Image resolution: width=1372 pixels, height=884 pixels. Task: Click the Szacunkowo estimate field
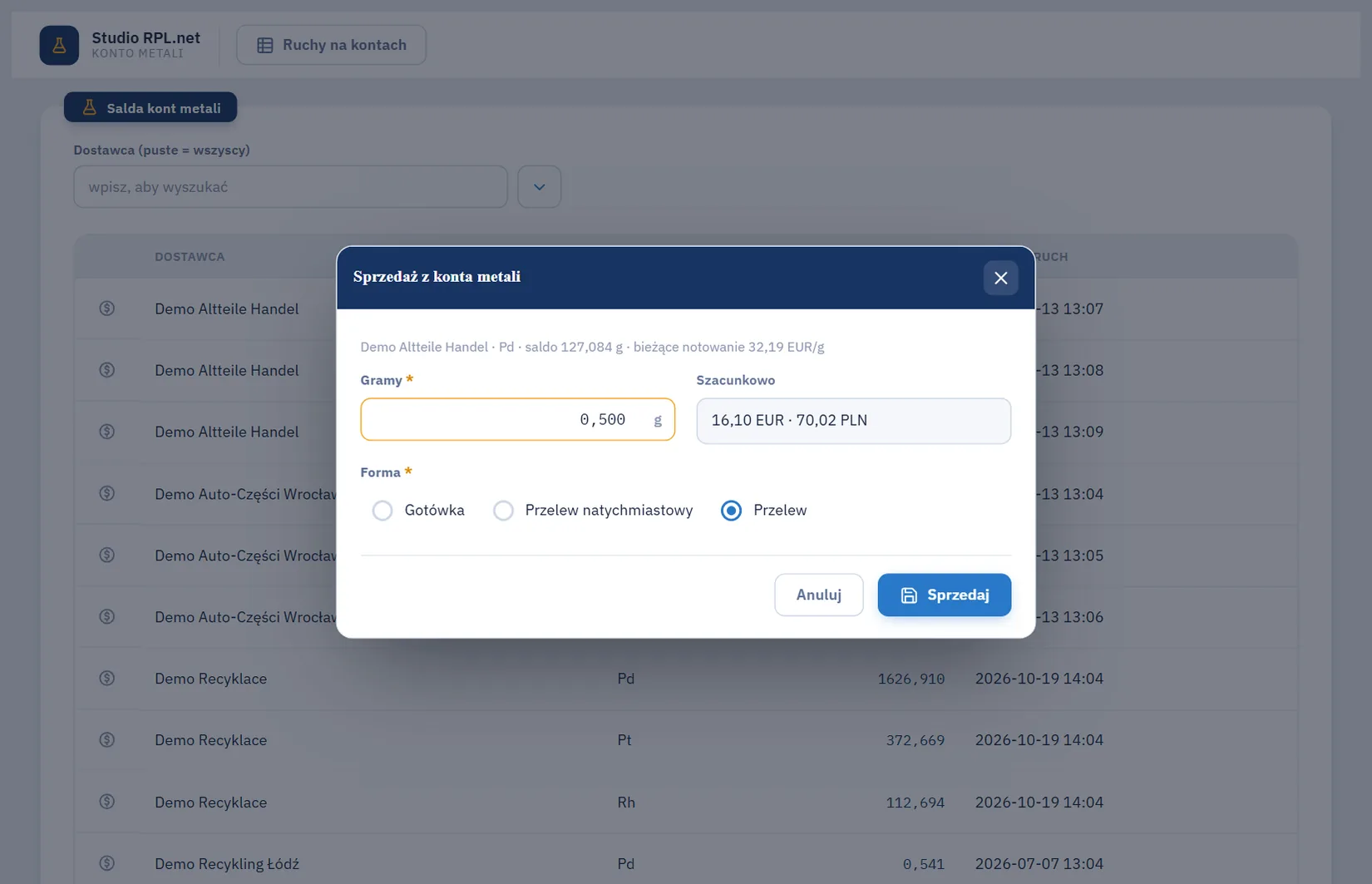[x=853, y=420]
